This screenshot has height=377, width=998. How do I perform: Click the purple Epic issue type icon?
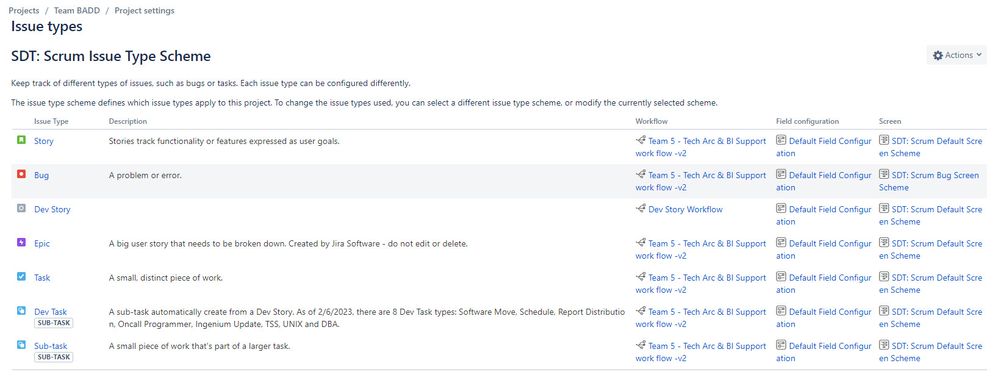[x=21, y=242]
